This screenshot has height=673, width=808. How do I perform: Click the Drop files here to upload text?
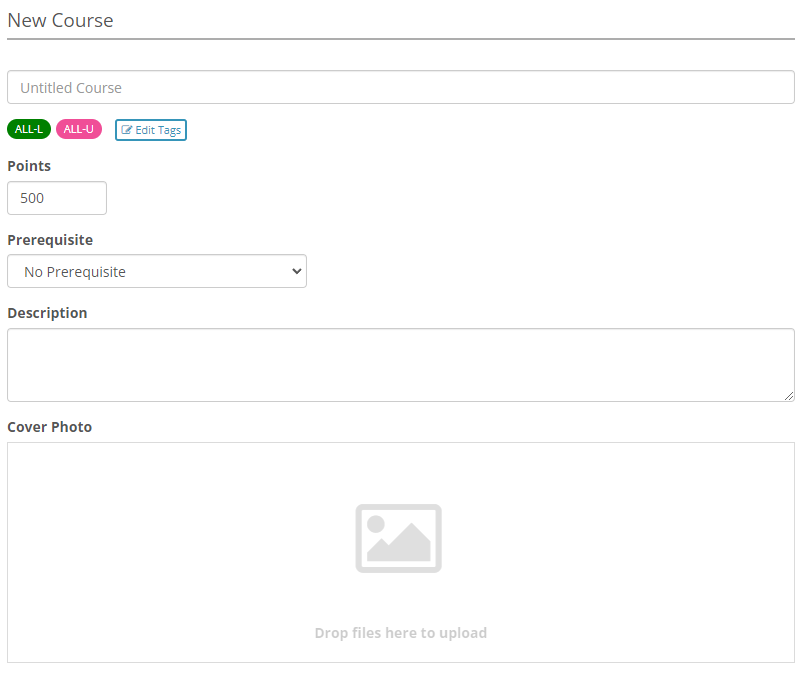point(400,633)
